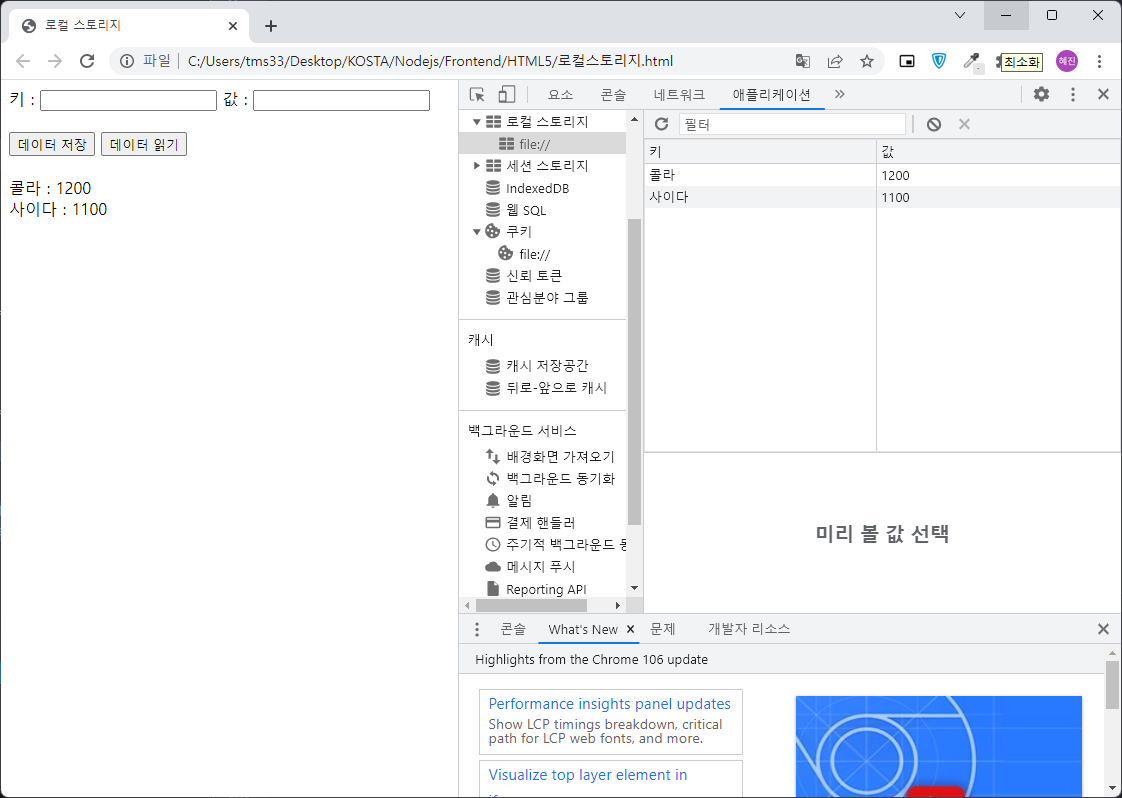
Task: Open the user profile avatar
Action: coord(1067,62)
